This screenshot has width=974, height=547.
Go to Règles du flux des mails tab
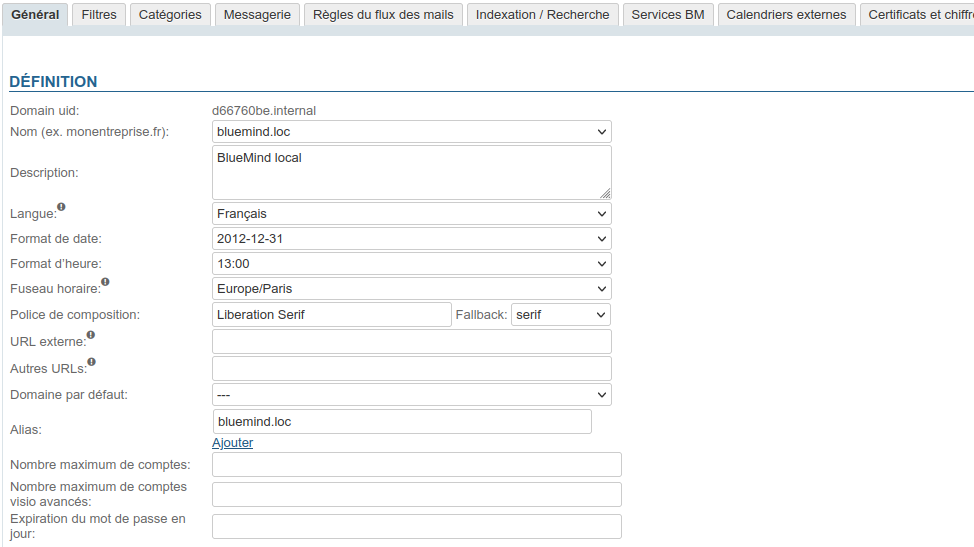(x=383, y=15)
